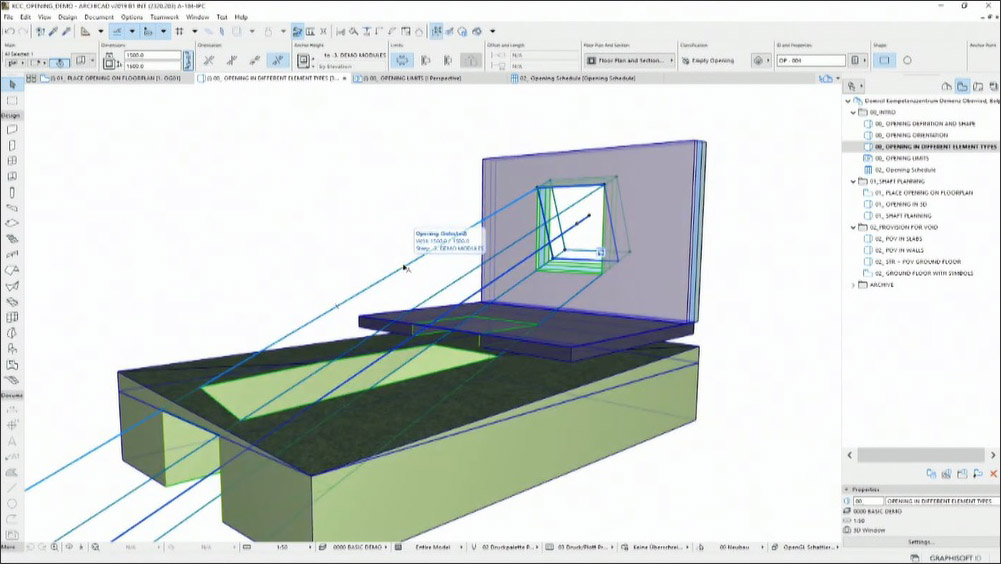
Task: Click the 1500.0 width dimension field
Action: [x=153, y=56]
